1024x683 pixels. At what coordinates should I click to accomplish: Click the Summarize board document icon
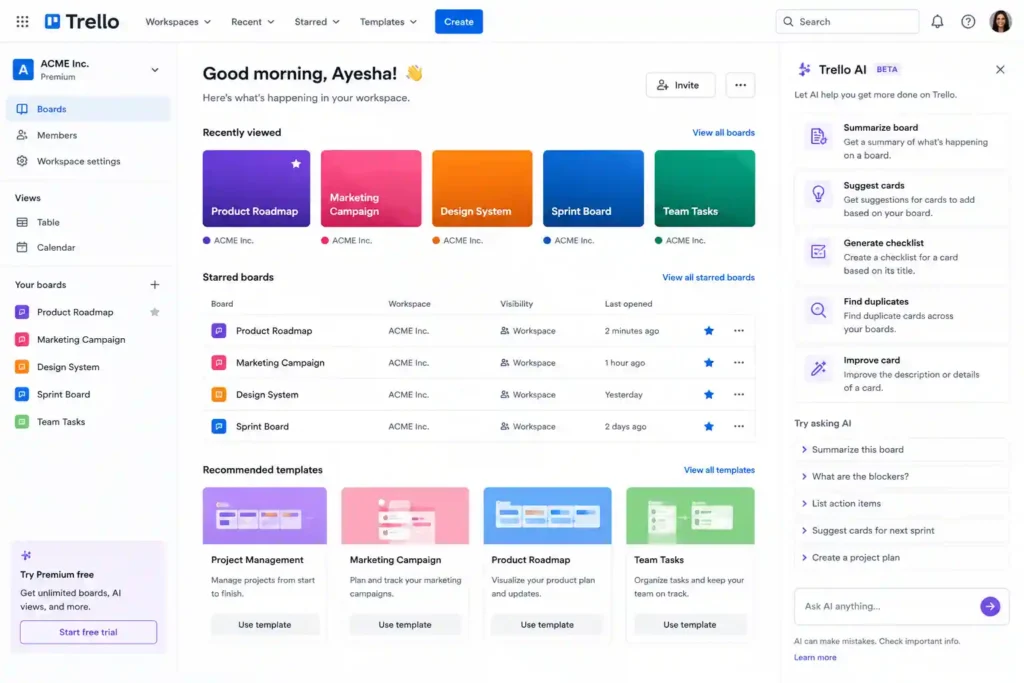pos(818,136)
